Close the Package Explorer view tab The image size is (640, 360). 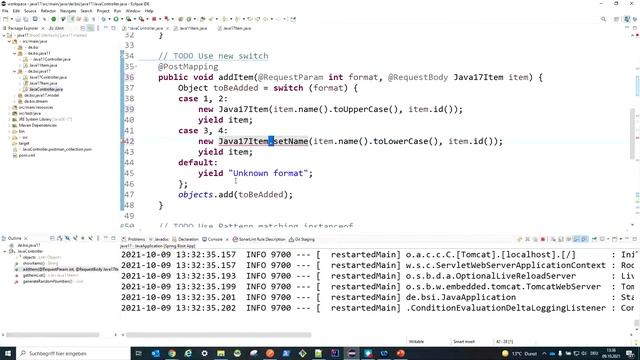43,28
